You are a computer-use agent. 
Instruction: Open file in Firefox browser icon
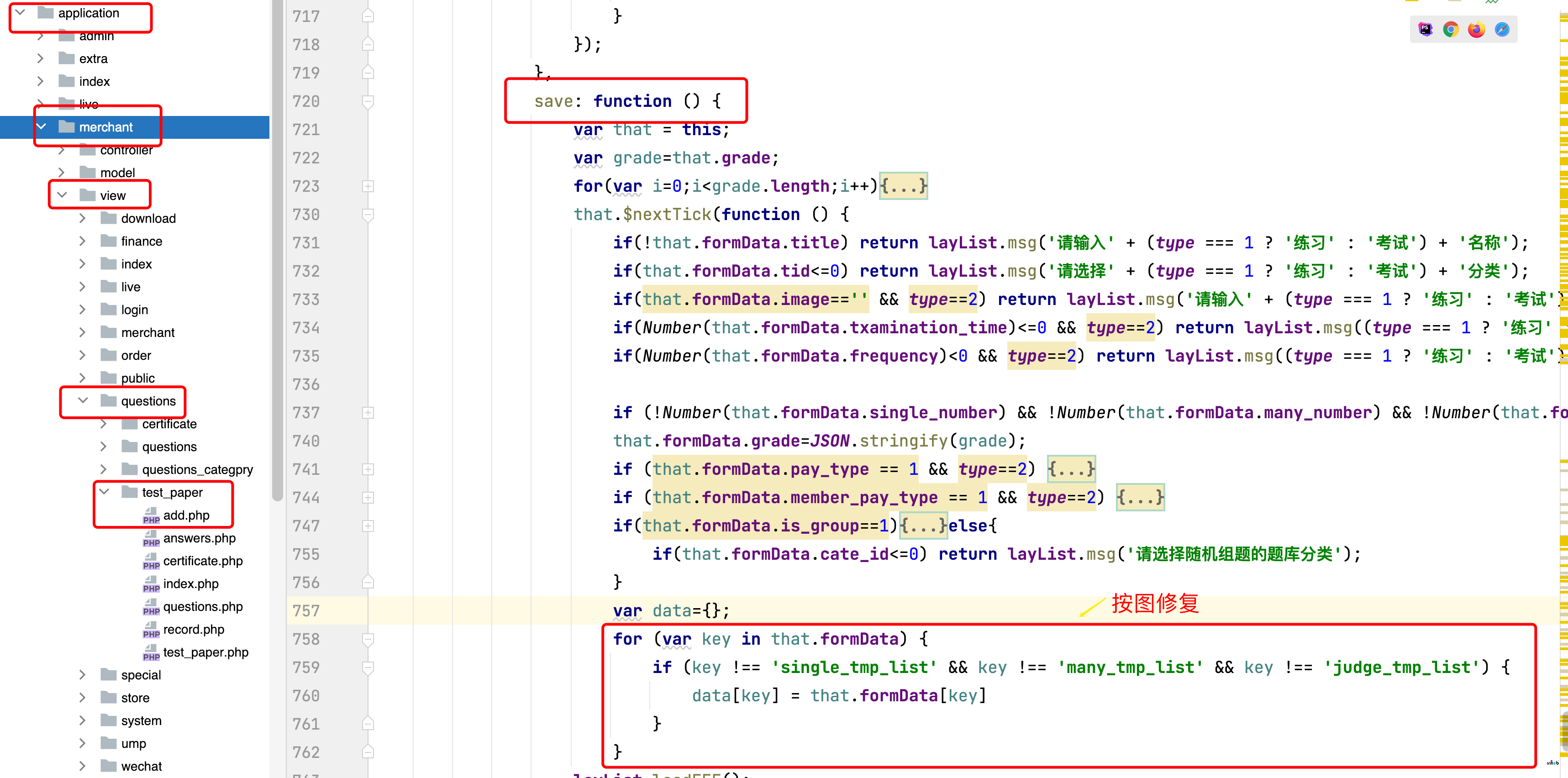tap(1476, 29)
